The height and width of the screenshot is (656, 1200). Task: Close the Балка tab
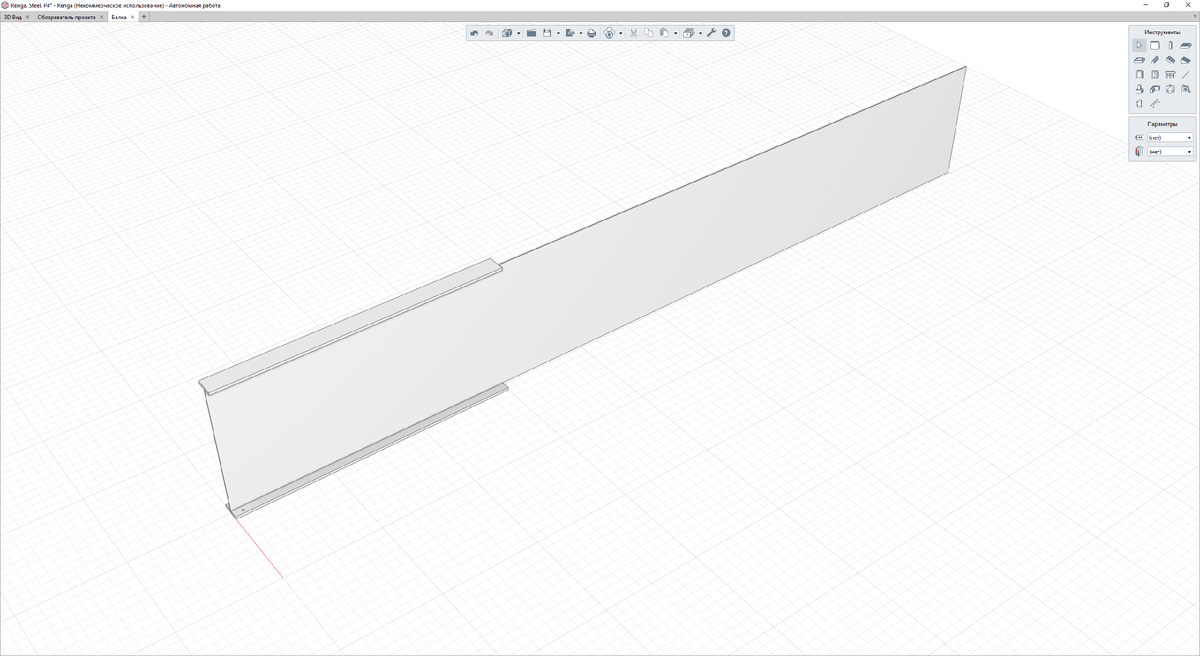click(x=133, y=17)
